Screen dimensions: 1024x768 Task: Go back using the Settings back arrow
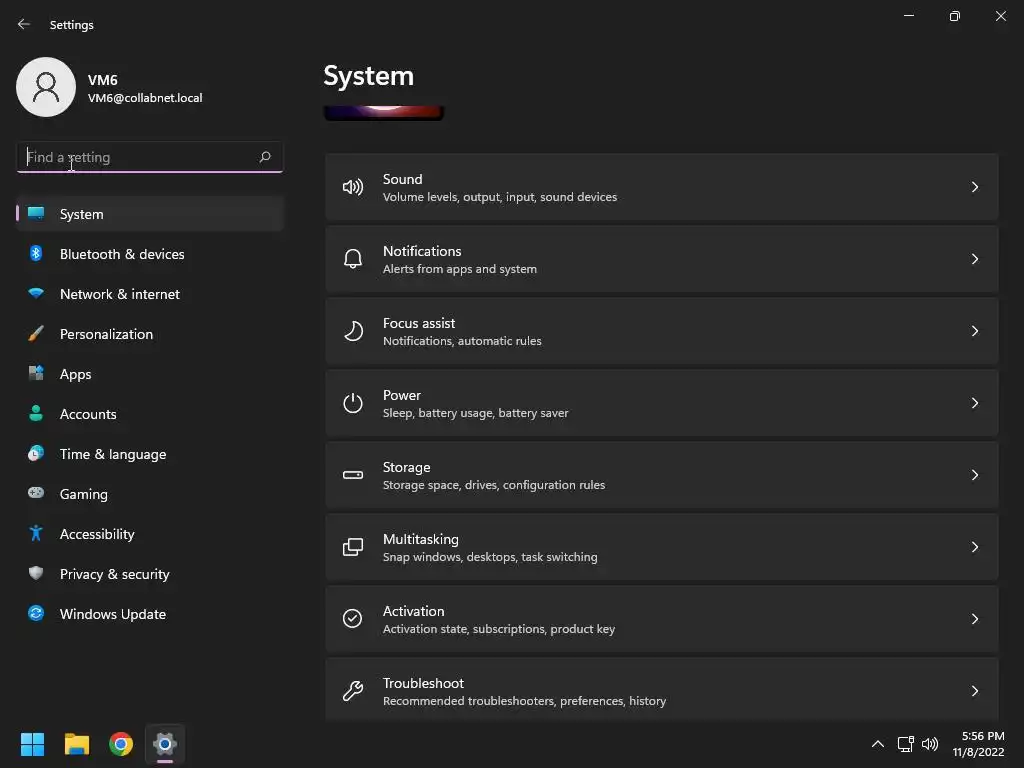24,25
